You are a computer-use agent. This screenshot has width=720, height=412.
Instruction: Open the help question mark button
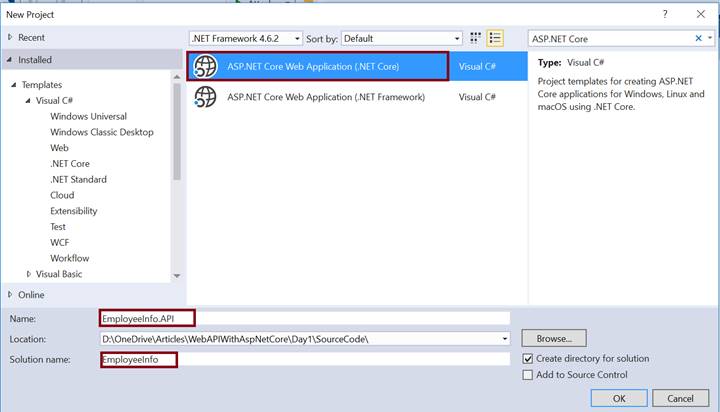[665, 14]
